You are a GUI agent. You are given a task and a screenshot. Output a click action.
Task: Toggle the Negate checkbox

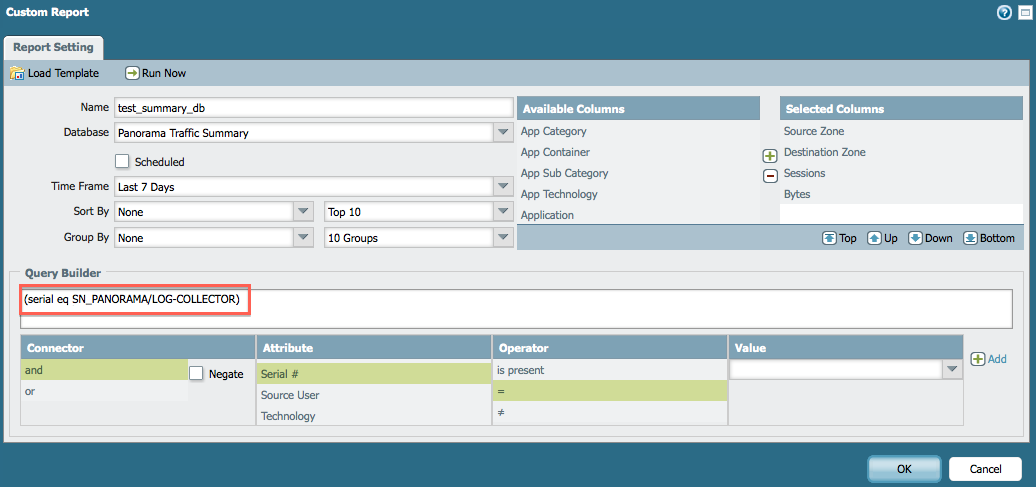[197, 373]
